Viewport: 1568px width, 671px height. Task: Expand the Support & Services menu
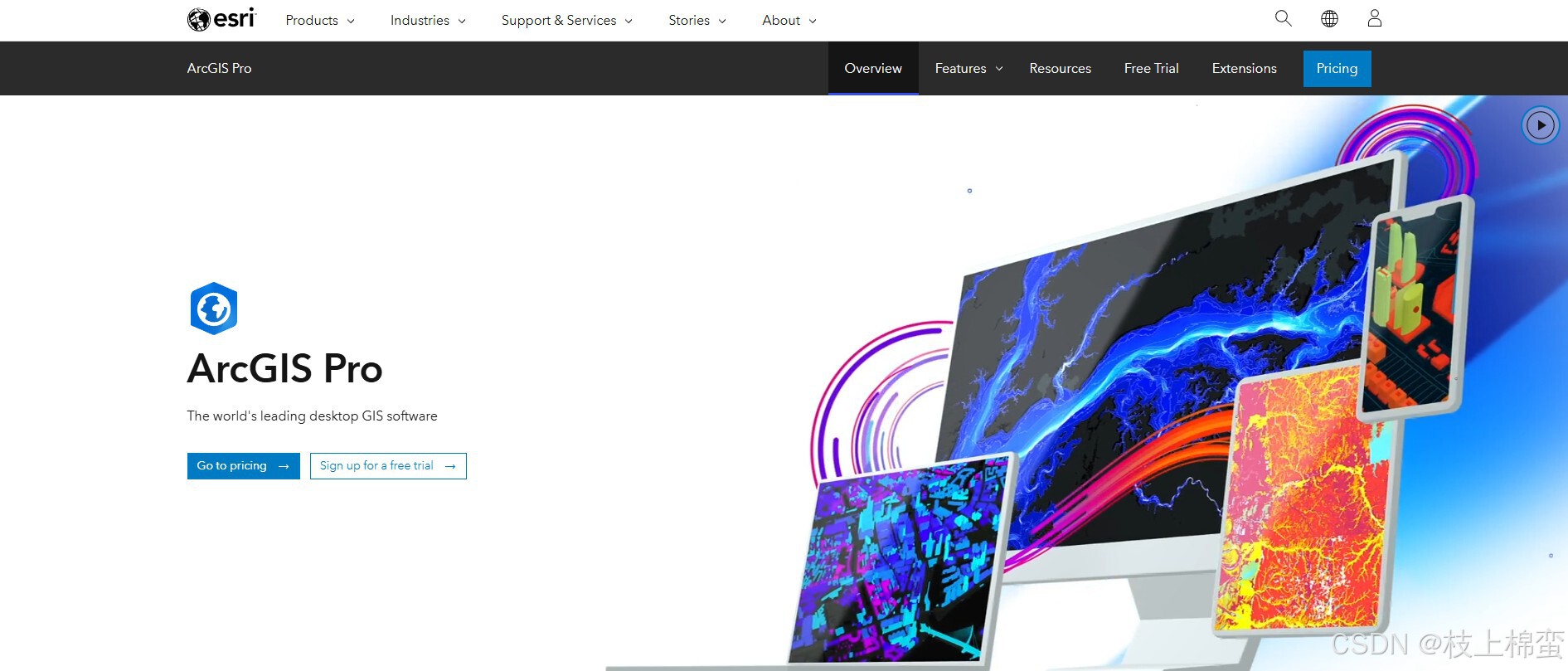[x=566, y=20]
